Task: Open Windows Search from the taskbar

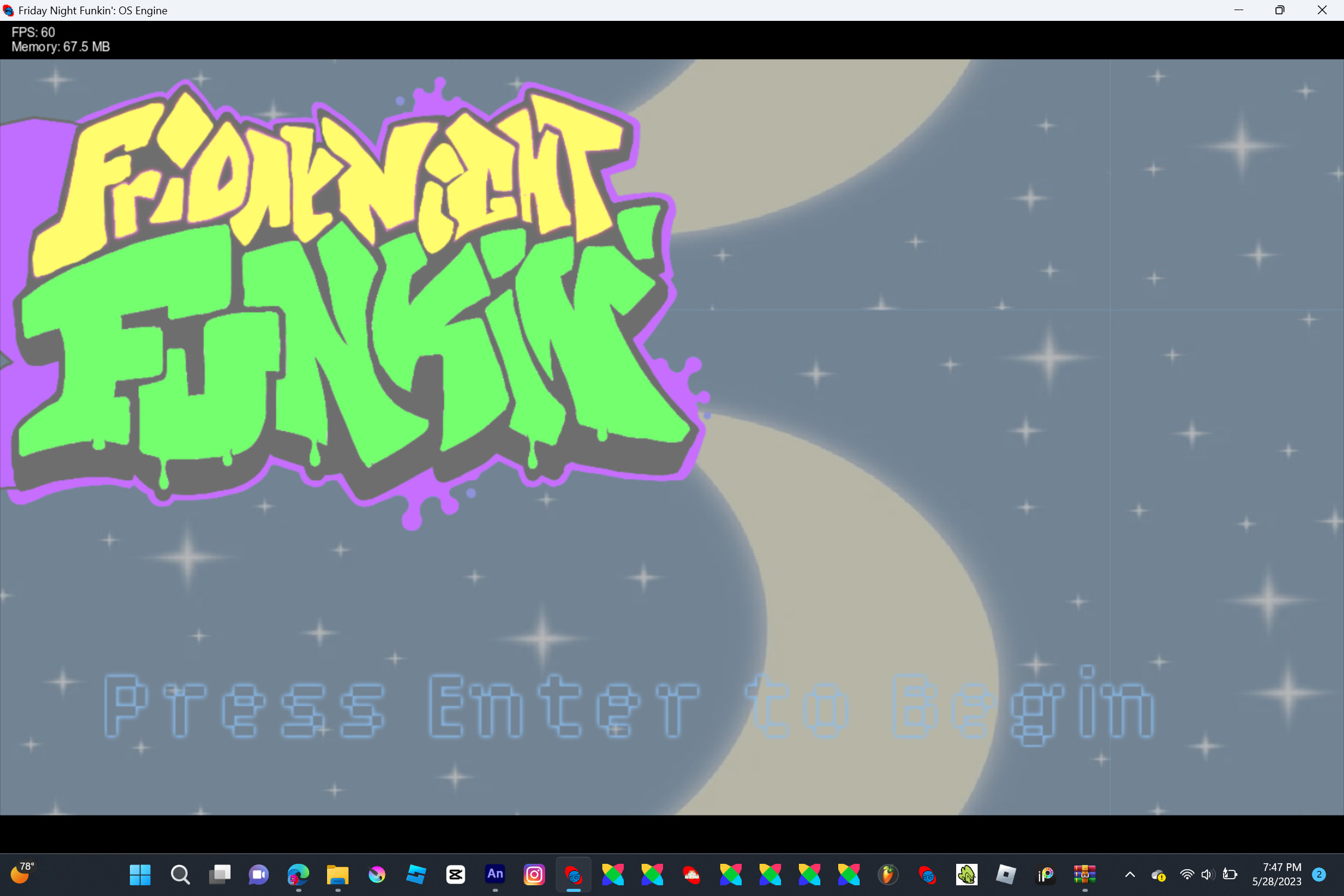Action: tap(180, 875)
